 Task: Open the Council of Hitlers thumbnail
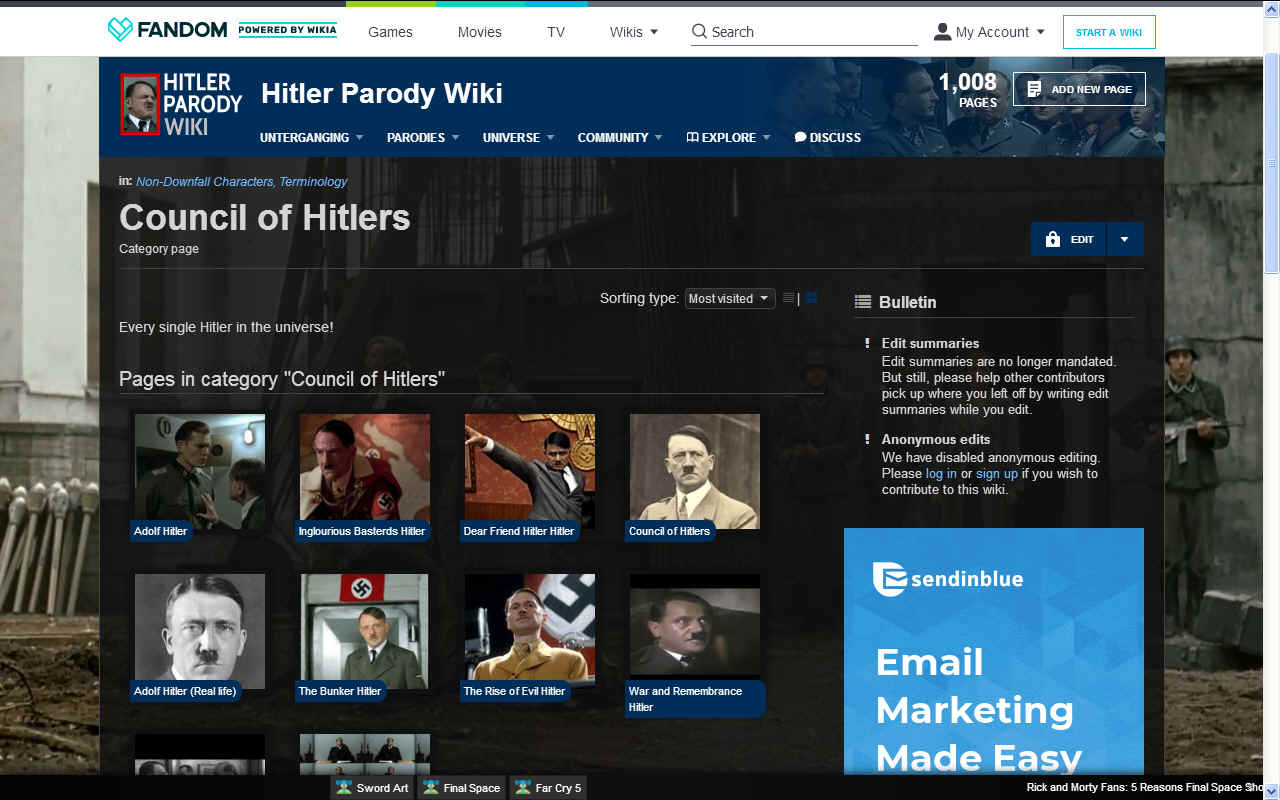[x=695, y=472]
